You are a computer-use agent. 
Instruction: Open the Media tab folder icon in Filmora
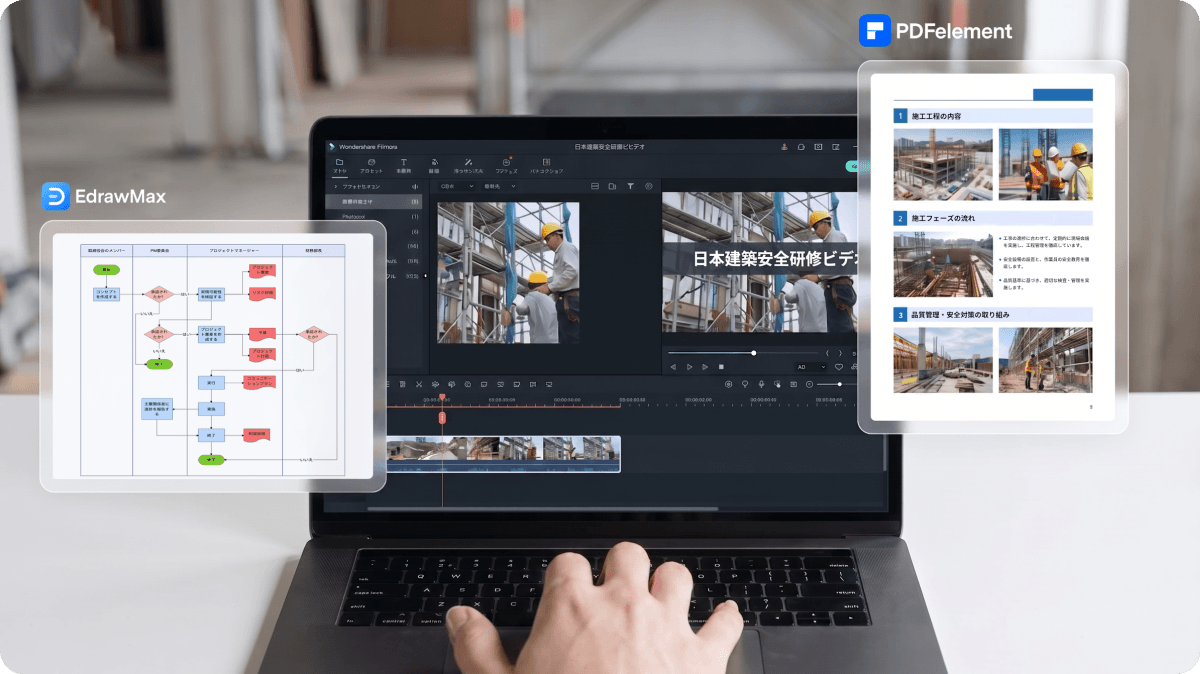340,162
